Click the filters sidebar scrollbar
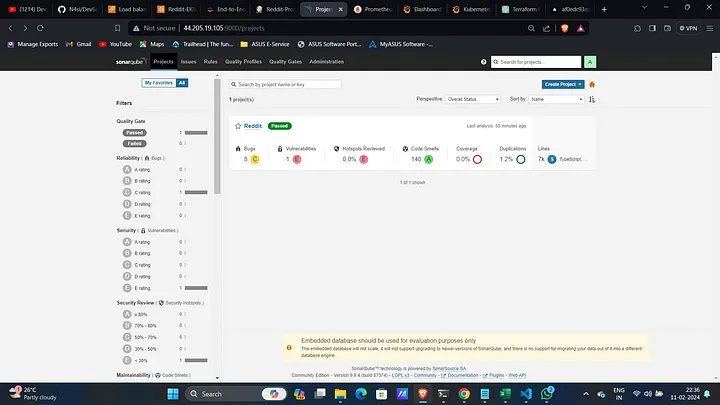The width and height of the screenshot is (720, 405). pos(217,136)
